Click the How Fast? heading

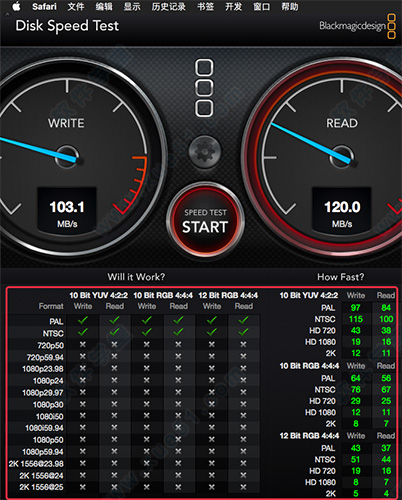click(340, 277)
